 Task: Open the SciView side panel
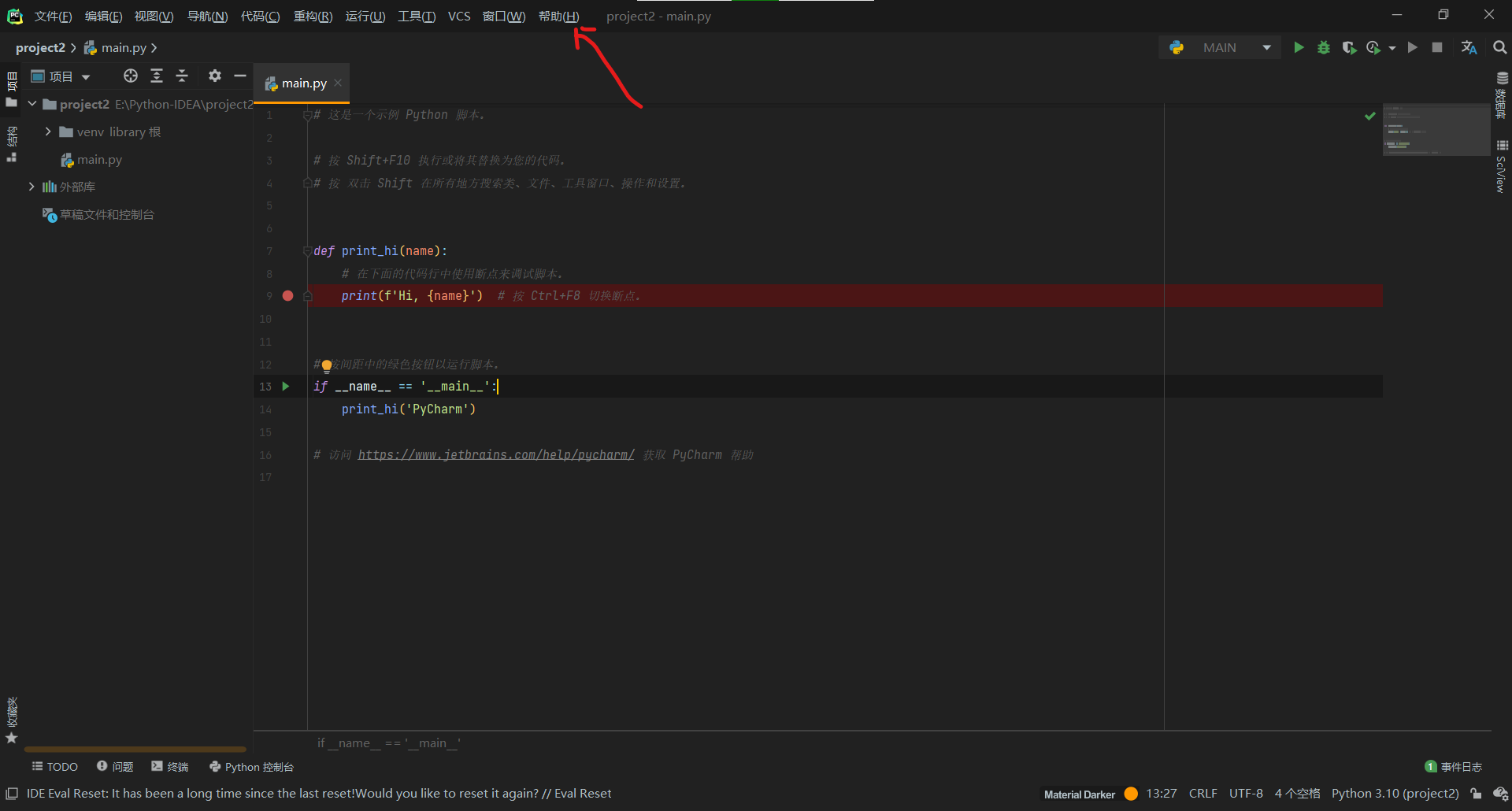point(1501,167)
